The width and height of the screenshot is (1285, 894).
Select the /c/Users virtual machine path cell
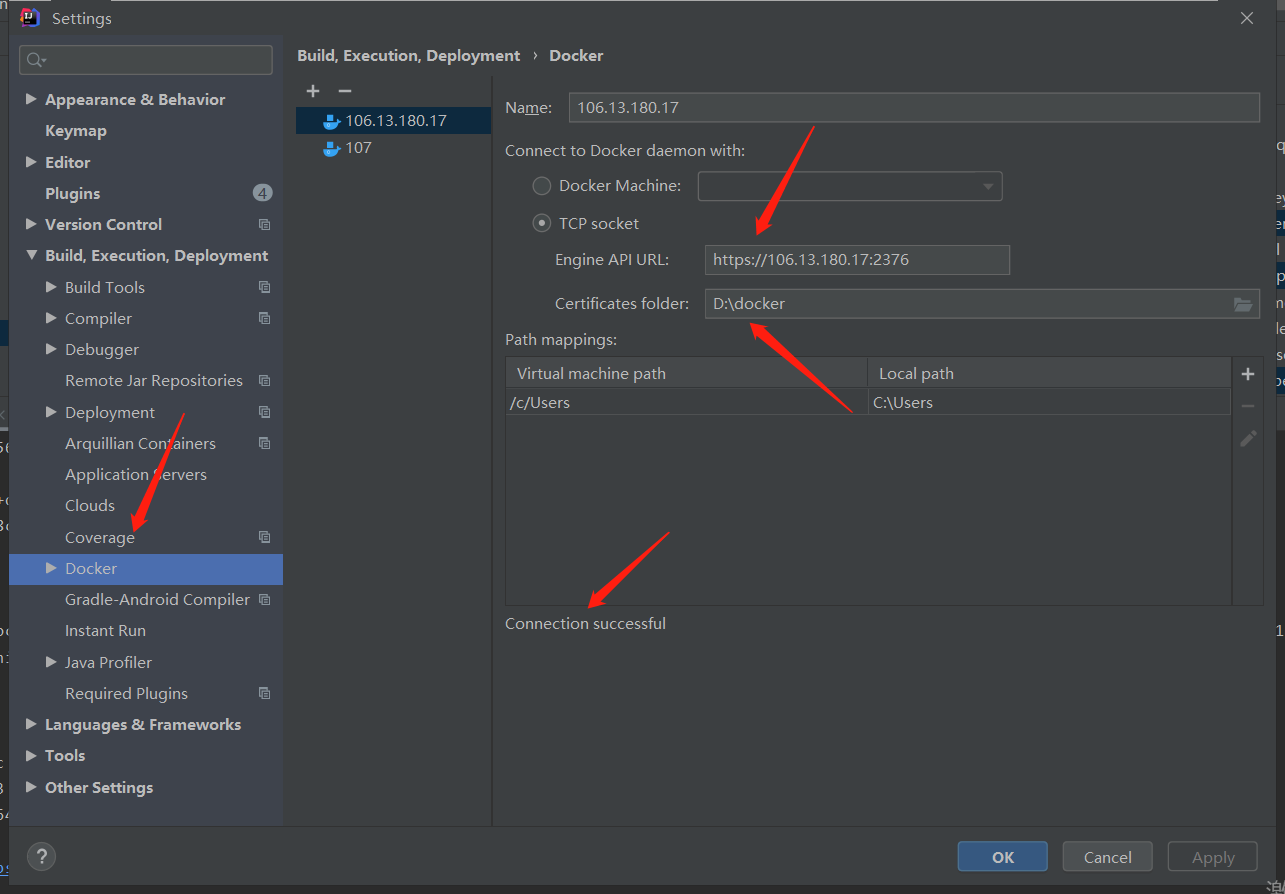click(686, 403)
